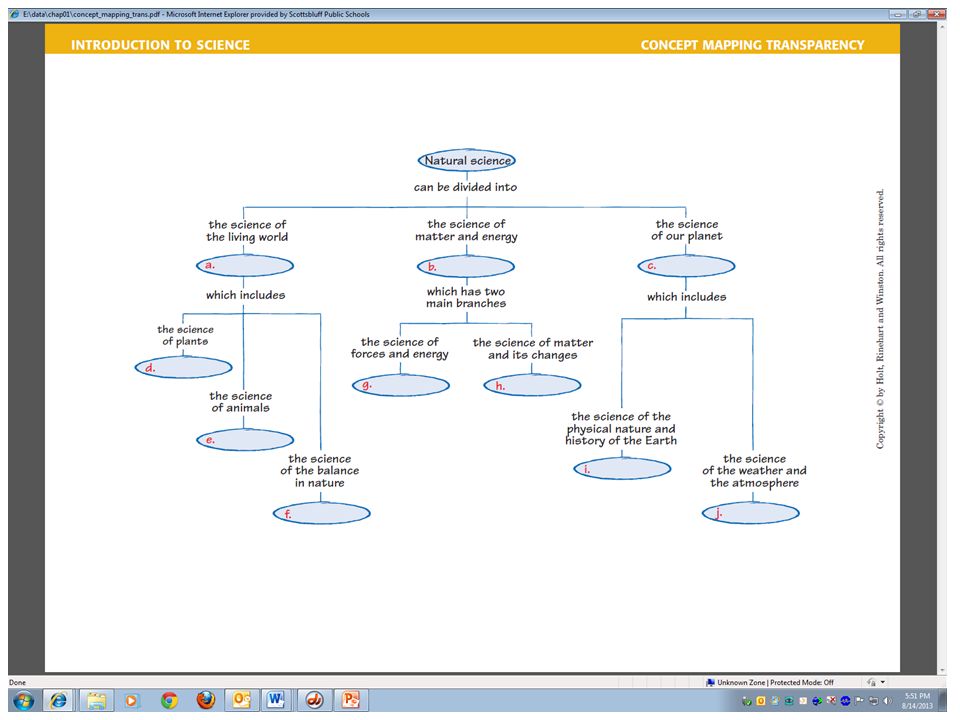Launch Windows Media Player from taskbar

132,700
